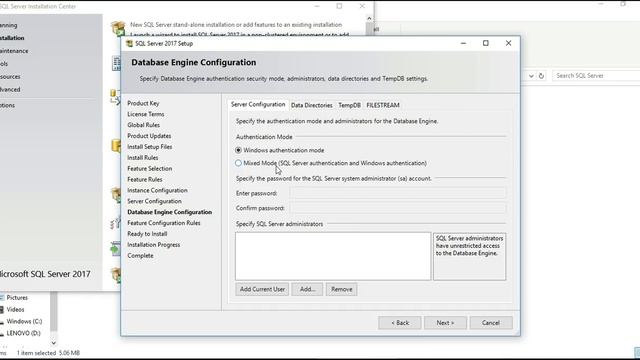Click the Enter password field
Viewport: 640px width, 360px height.
[x=398, y=193]
